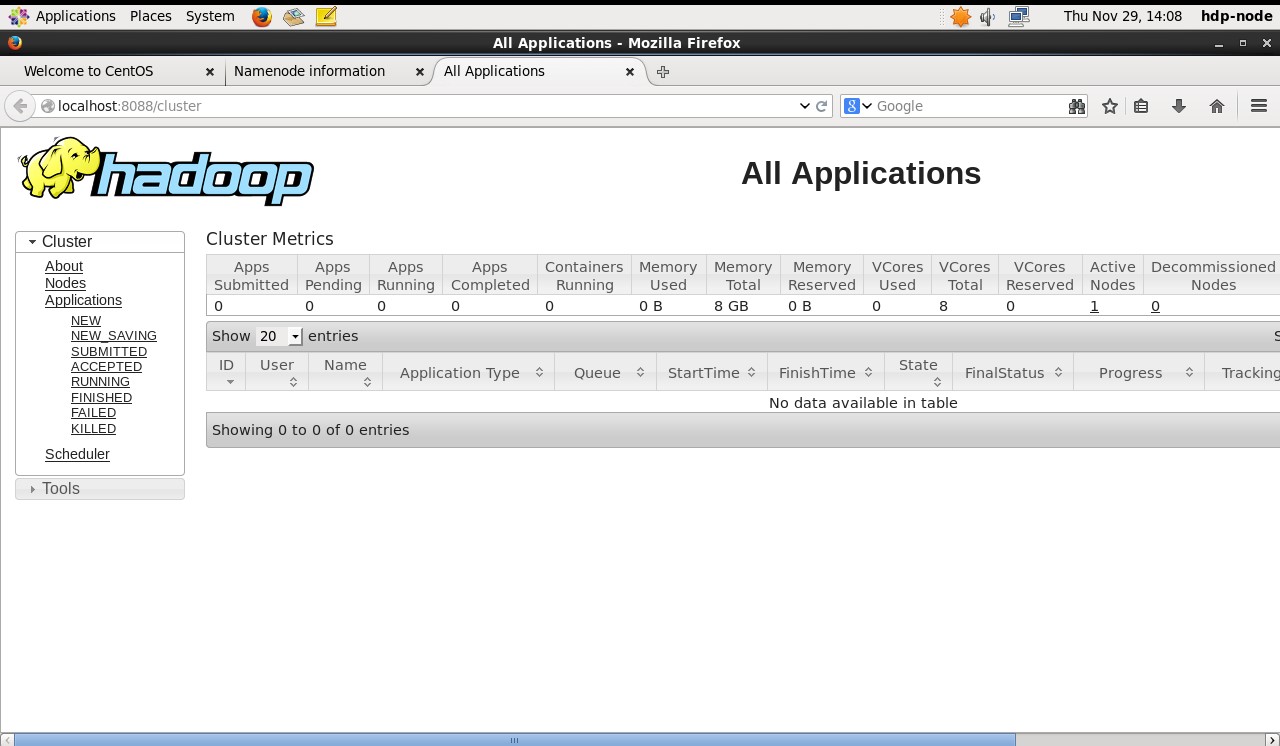
Task: Filter applications by SUBMITTED state
Action: click(109, 352)
